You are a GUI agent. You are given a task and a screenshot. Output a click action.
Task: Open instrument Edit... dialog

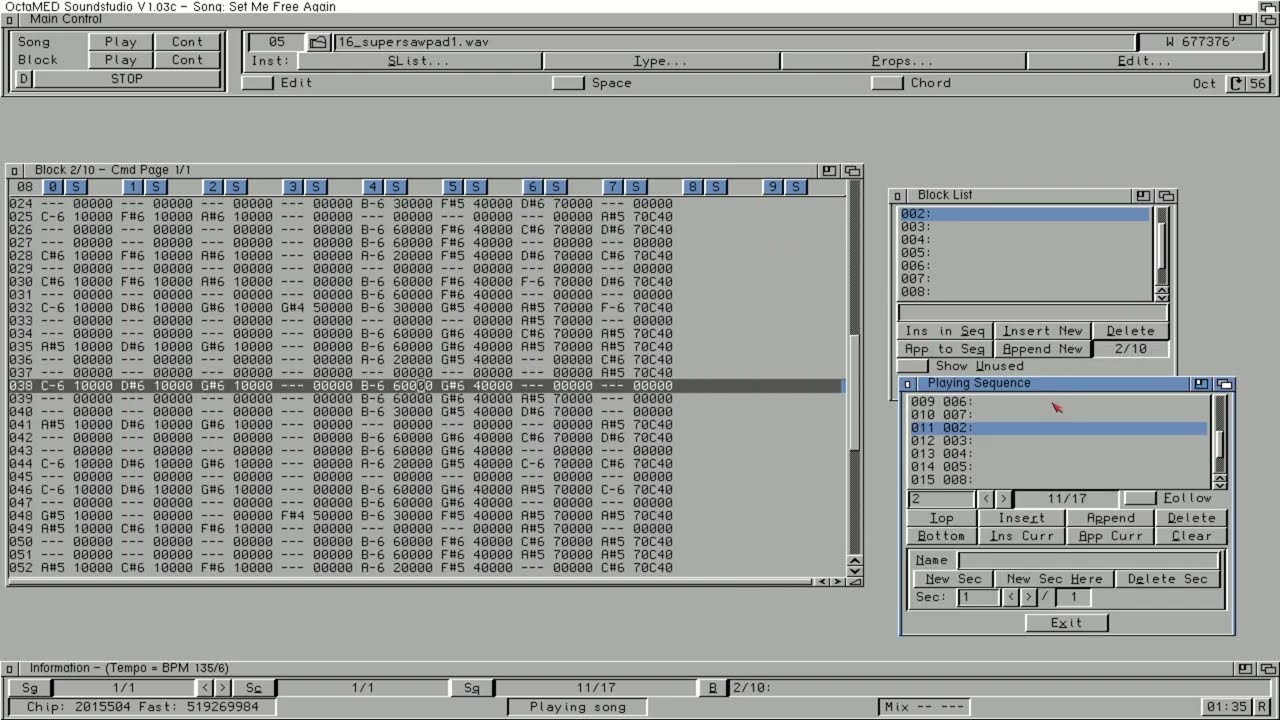click(x=1146, y=61)
